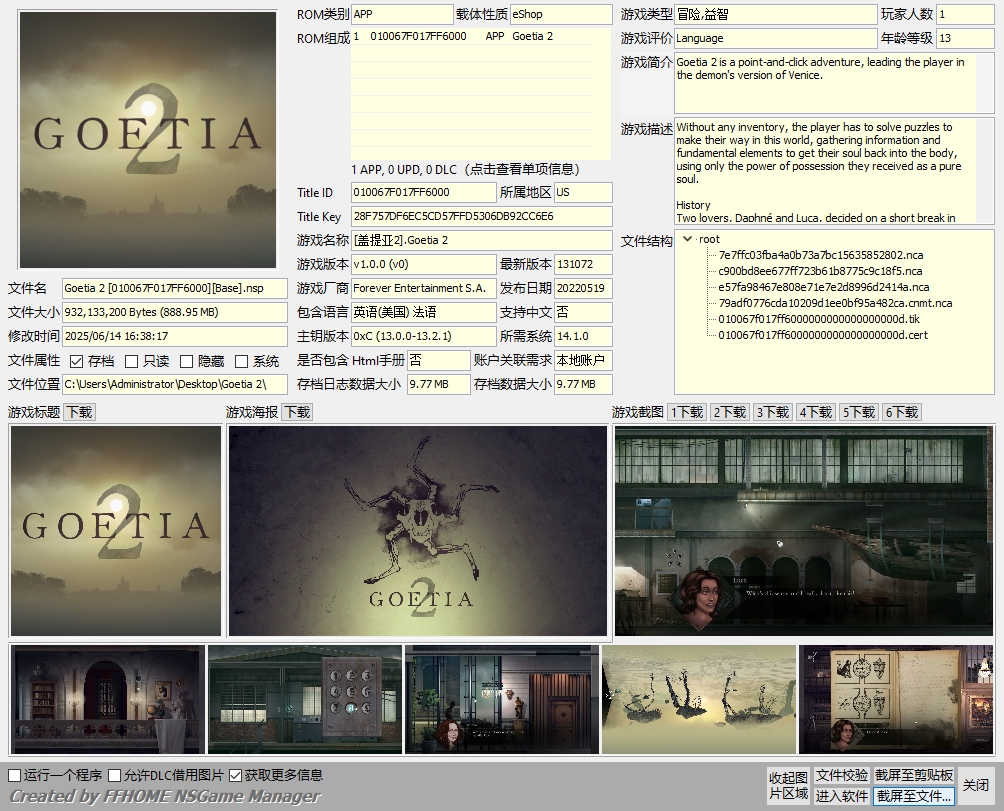
Task: Select the .tik ticket file entry
Action: point(818,319)
